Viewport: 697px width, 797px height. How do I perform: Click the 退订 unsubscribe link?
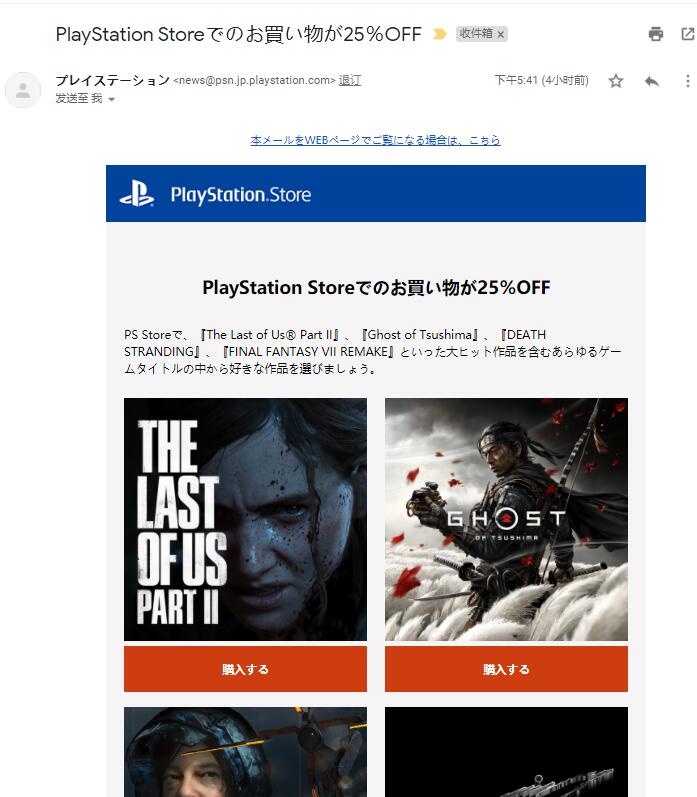tap(350, 80)
